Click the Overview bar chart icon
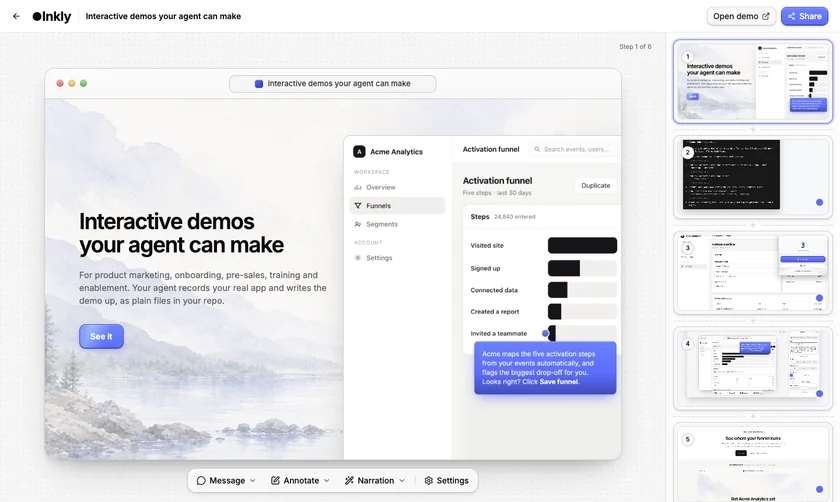The image size is (840, 502). pos(357,188)
